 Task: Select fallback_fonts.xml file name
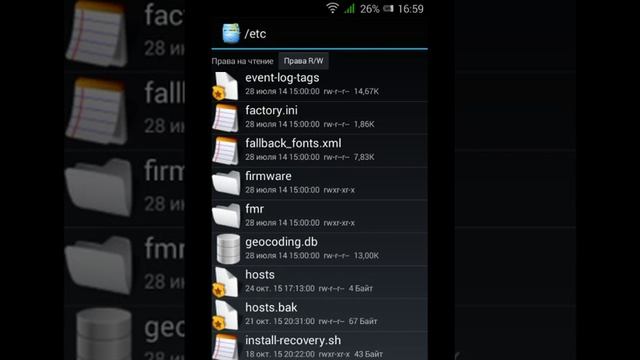(293, 143)
